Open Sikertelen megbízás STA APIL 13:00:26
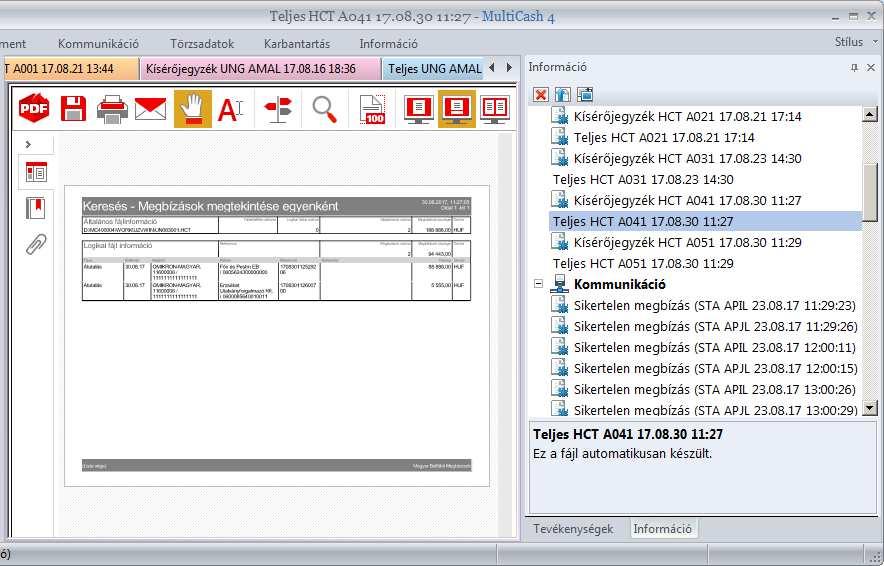This screenshot has height=566, width=884. coord(714,390)
